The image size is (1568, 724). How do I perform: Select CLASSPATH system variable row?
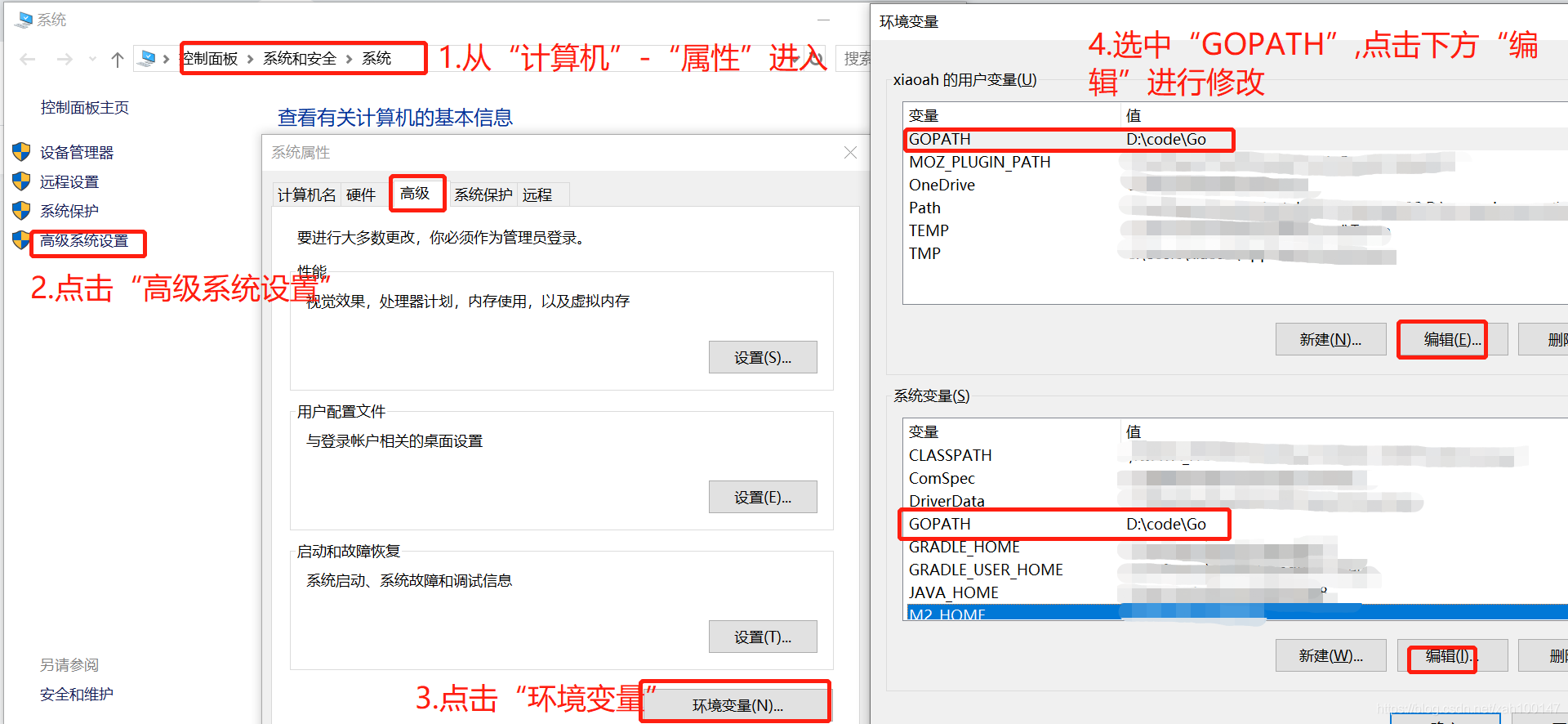(x=1235, y=455)
